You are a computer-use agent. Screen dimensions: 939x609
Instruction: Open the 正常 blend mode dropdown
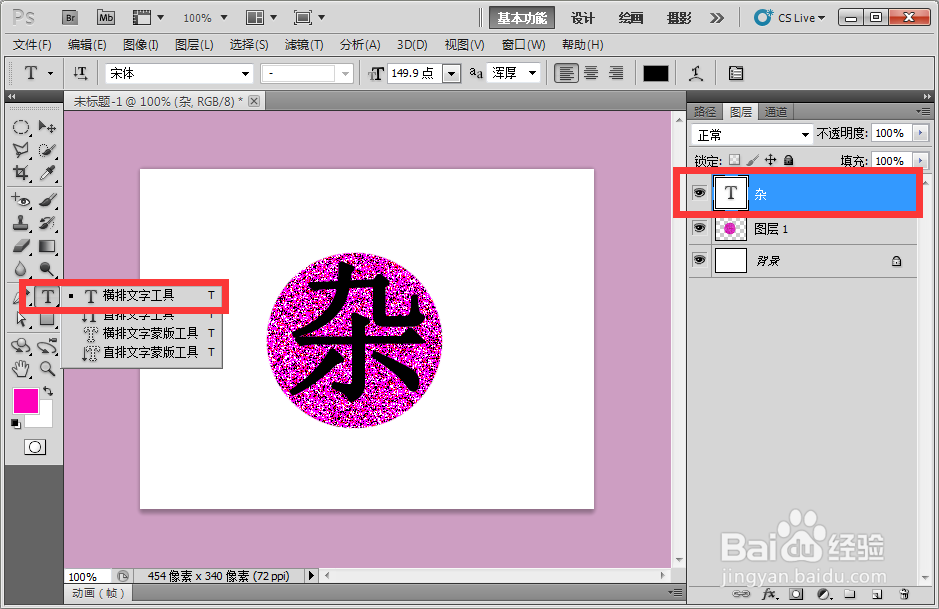coord(750,133)
